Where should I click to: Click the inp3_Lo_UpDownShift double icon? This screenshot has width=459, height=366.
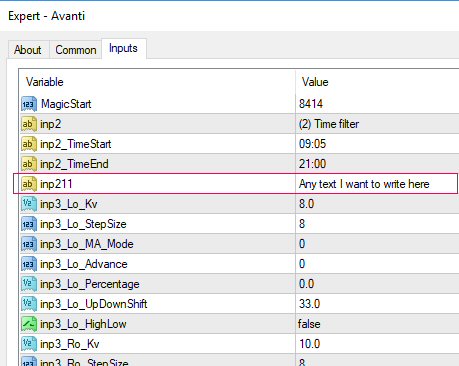(x=29, y=304)
